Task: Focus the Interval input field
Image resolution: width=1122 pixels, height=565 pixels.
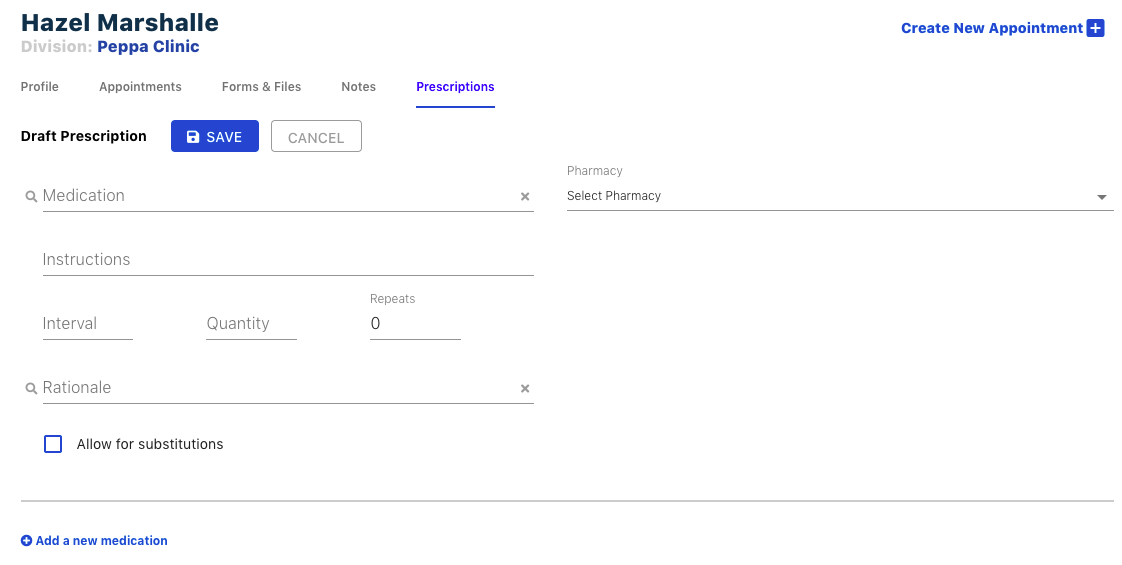Action: click(x=87, y=324)
